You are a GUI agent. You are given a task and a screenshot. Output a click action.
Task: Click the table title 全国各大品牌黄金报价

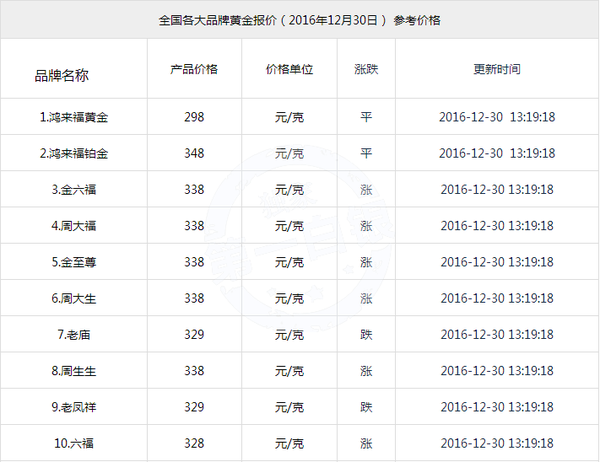click(x=217, y=20)
